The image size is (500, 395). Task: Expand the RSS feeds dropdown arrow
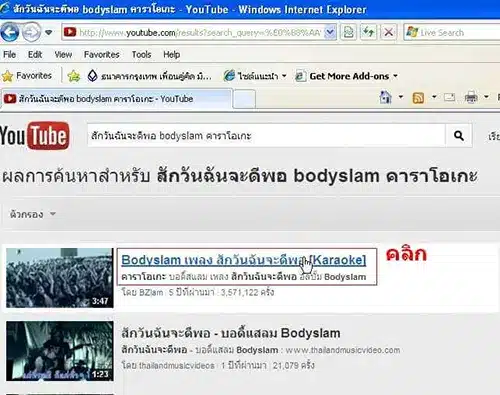point(434,97)
